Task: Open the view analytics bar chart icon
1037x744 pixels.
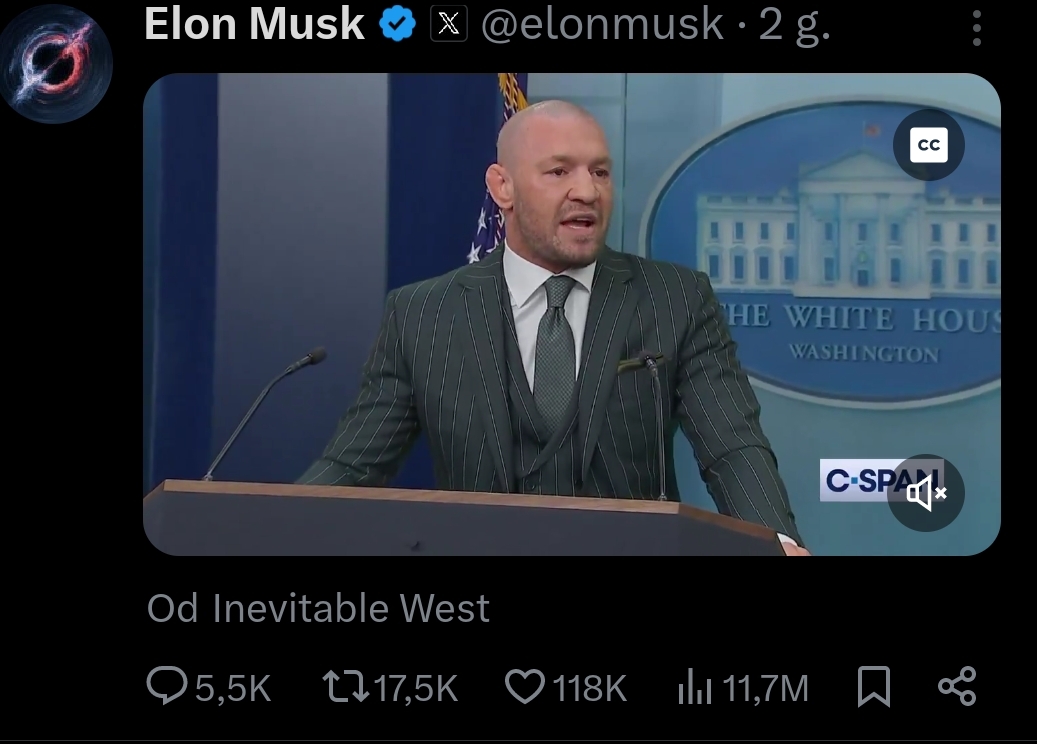Action: (x=694, y=686)
